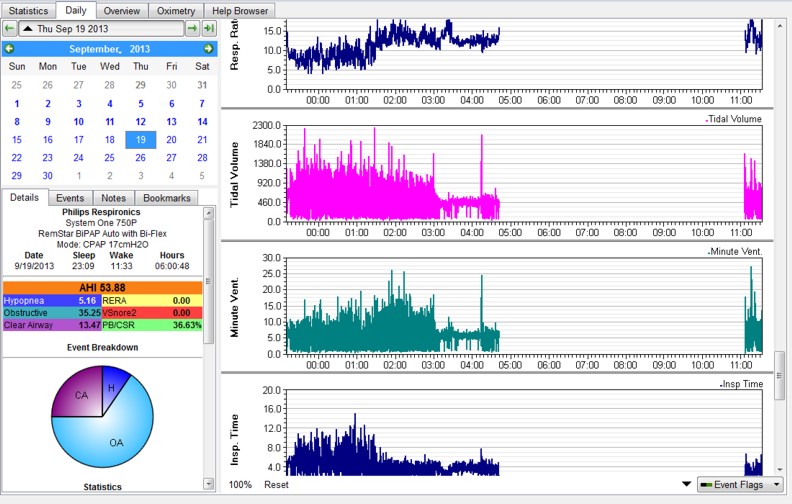
Task: Switch to the Statistics tab
Action: point(28,10)
